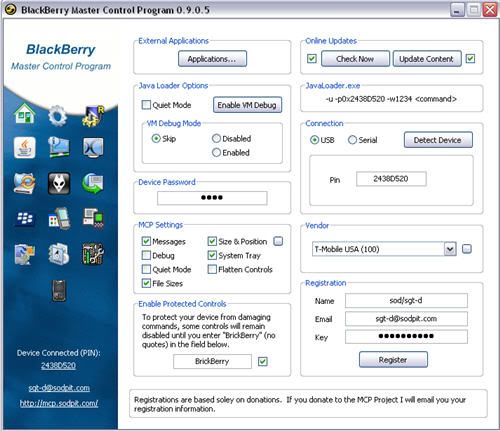The width and height of the screenshot is (500, 431).
Task: Enable the Quiet Mode checkbox under Java Loader
Action: (x=146, y=105)
